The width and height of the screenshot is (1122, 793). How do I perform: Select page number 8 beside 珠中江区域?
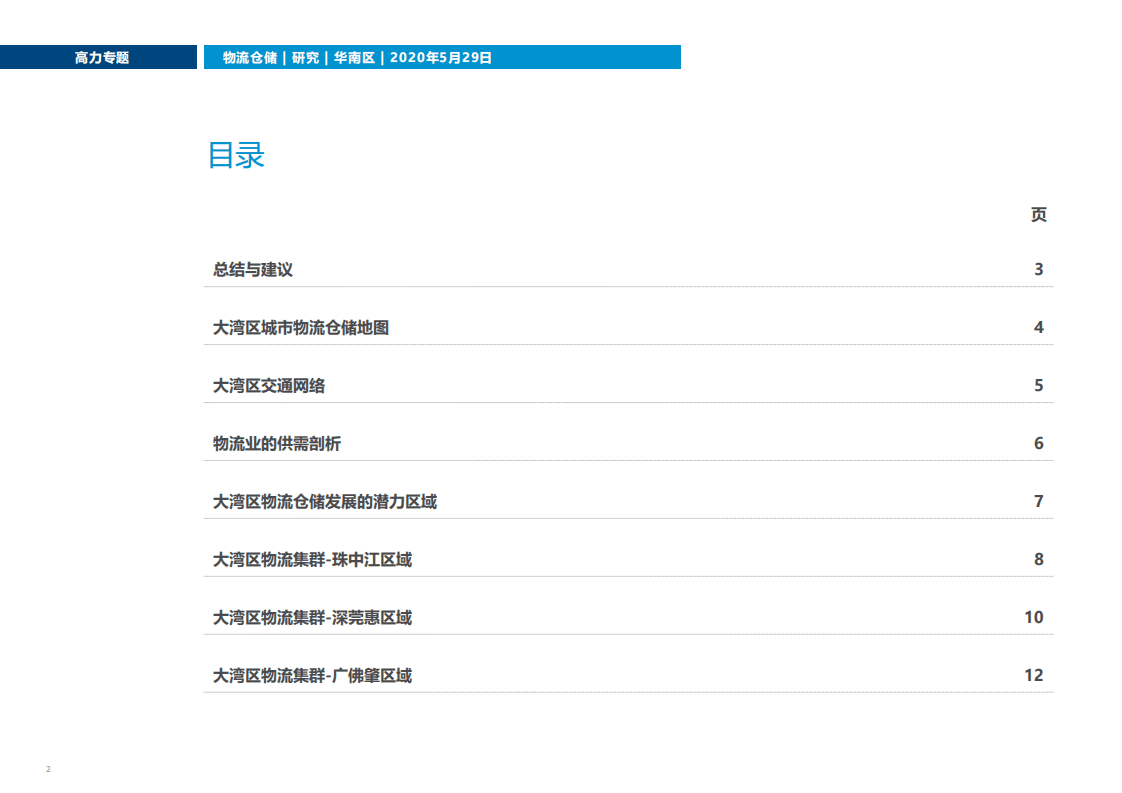[x=1038, y=559]
